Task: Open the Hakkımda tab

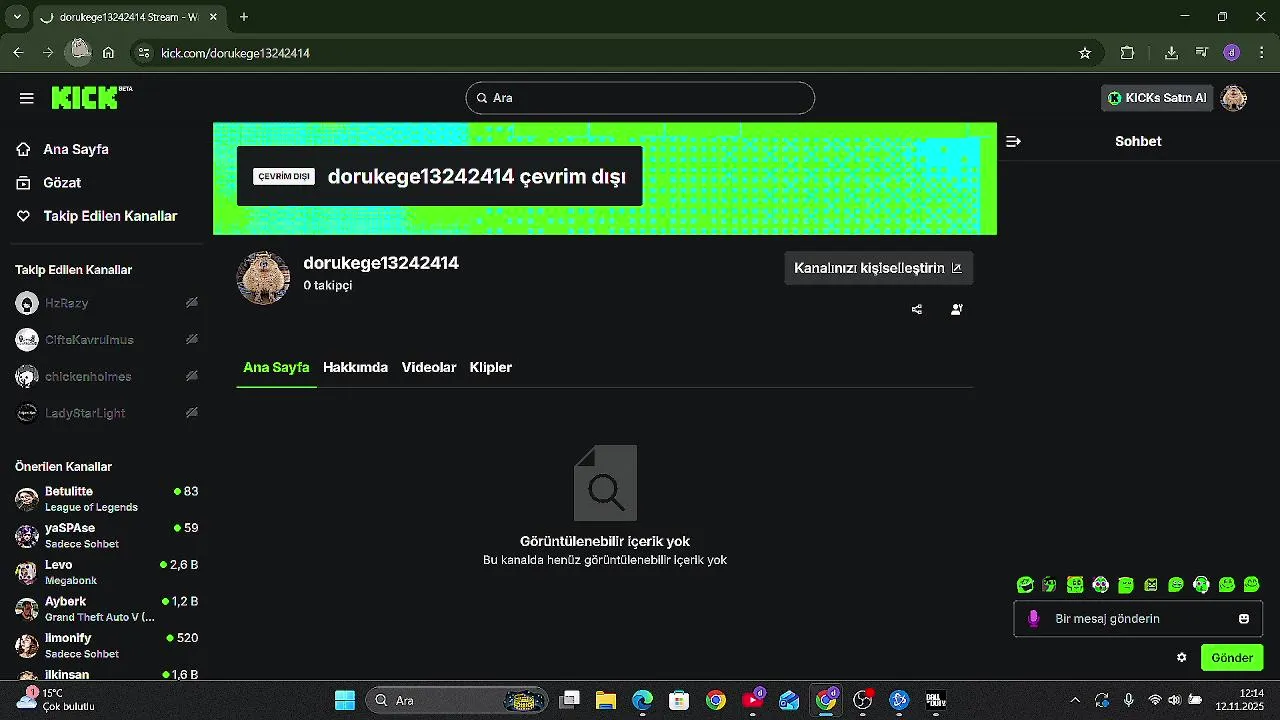Action: tap(355, 367)
